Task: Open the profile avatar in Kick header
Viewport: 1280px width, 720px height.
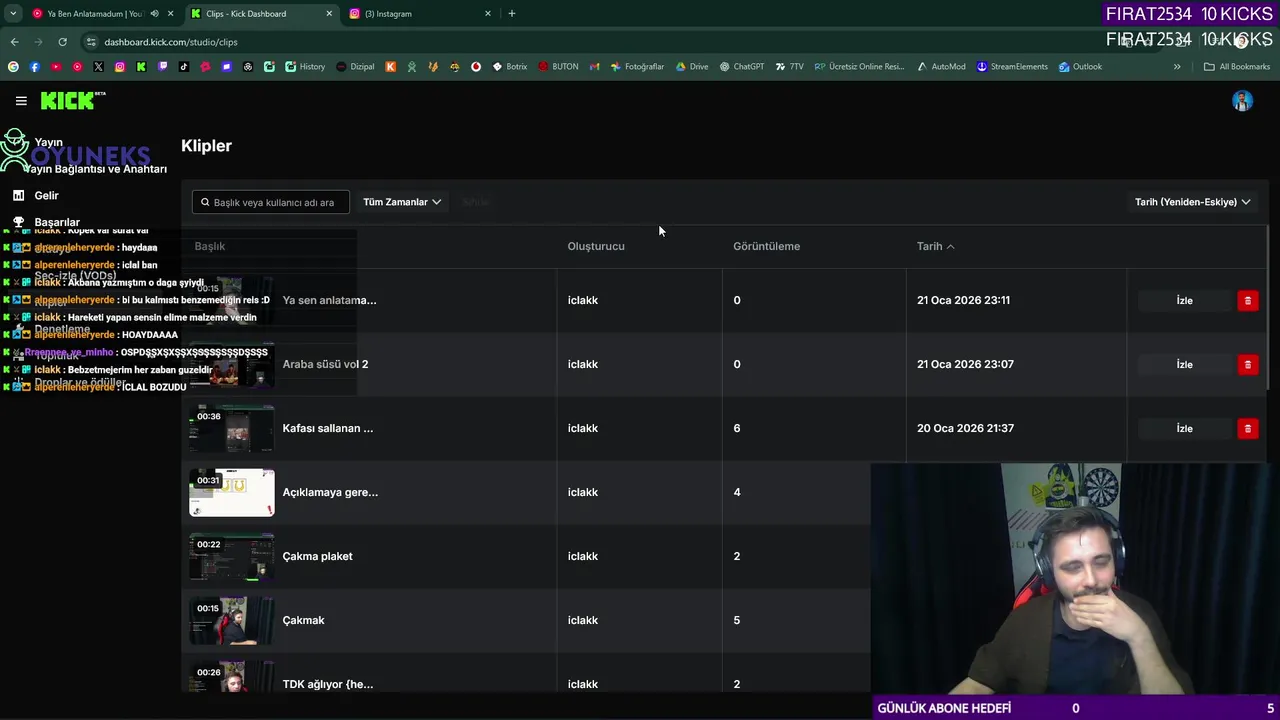Action: 1242,101
